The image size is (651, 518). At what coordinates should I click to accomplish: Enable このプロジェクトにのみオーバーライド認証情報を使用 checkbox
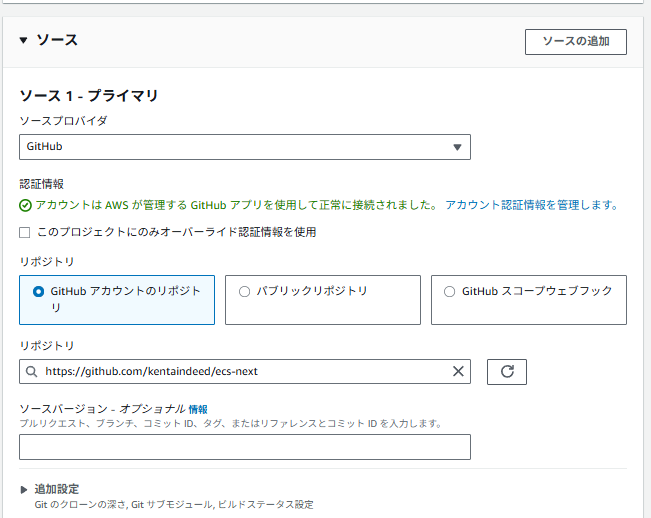(26, 232)
